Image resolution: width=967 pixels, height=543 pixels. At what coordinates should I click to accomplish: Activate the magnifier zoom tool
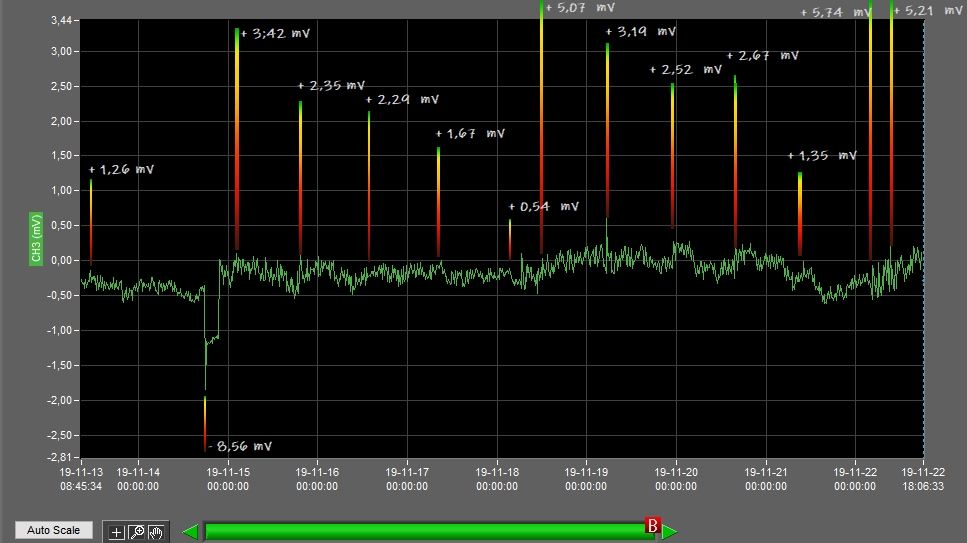pyautogui.click(x=137, y=532)
